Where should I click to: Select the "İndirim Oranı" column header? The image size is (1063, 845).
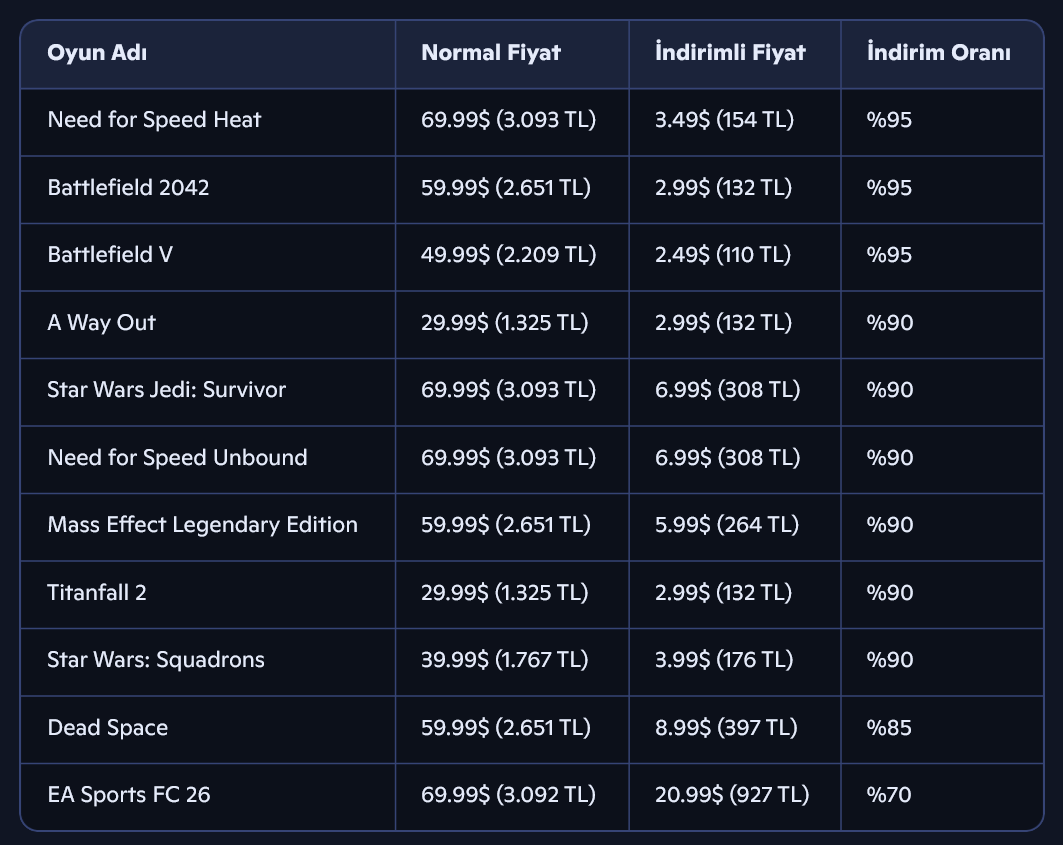click(x=938, y=53)
